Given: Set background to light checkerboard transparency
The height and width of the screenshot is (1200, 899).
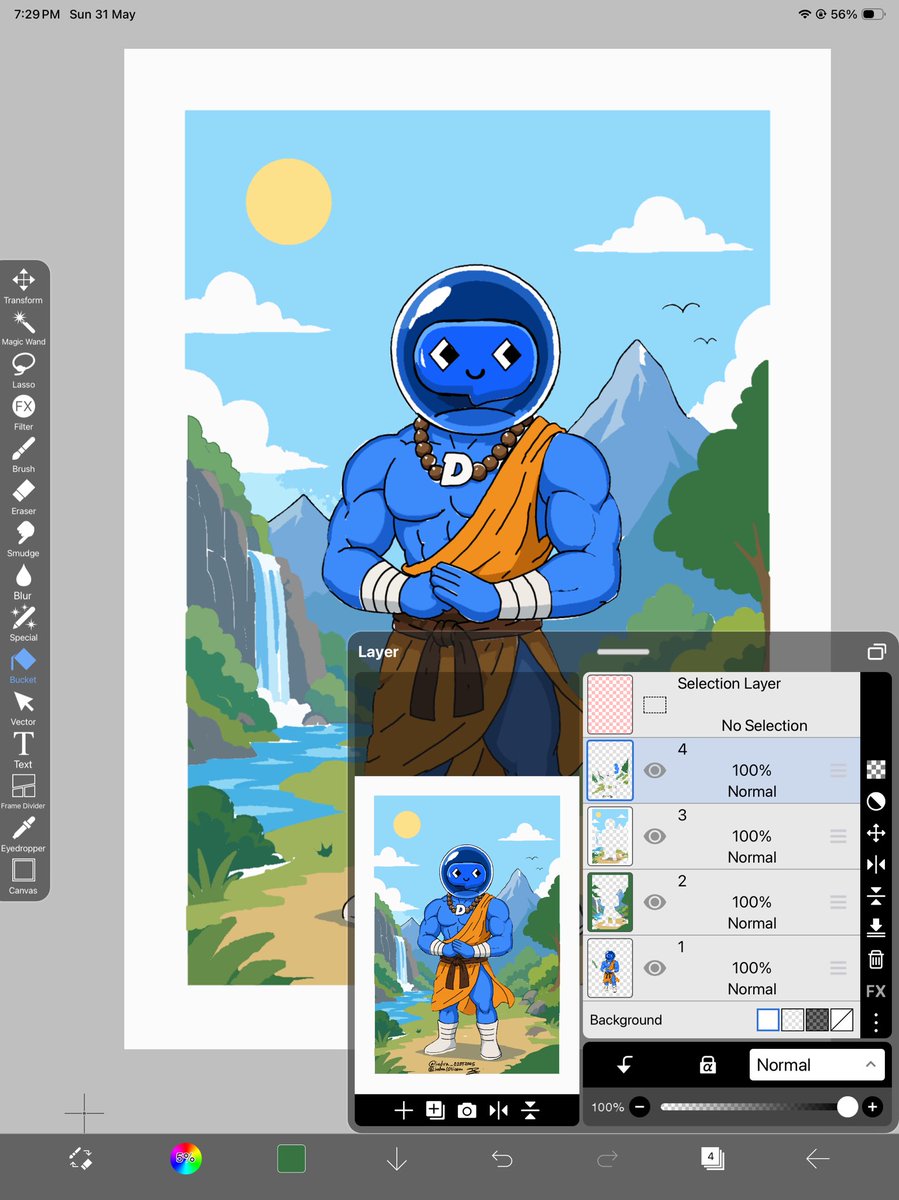Looking at the screenshot, I should click(x=792, y=1020).
